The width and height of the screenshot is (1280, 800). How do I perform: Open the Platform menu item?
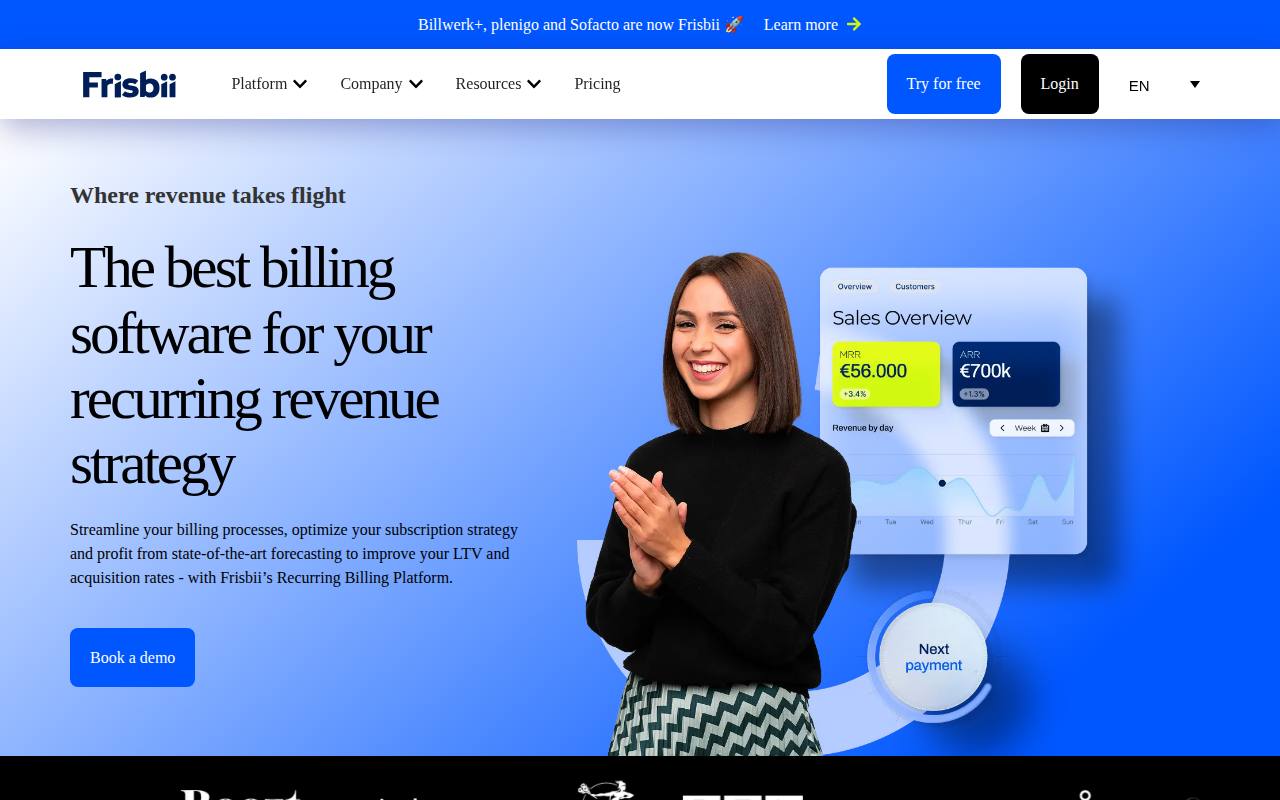coord(259,84)
